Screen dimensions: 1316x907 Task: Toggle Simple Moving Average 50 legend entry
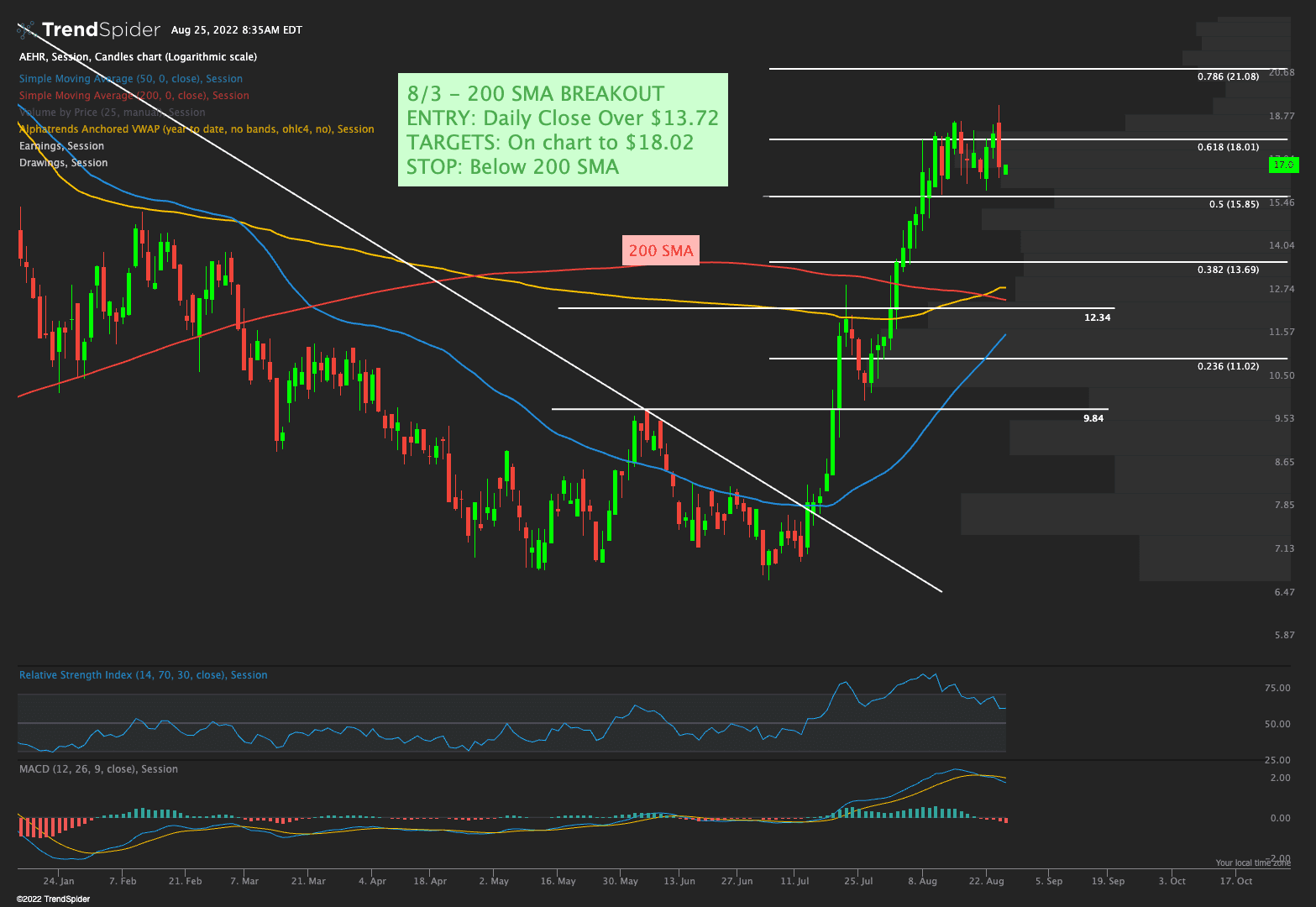(130, 79)
